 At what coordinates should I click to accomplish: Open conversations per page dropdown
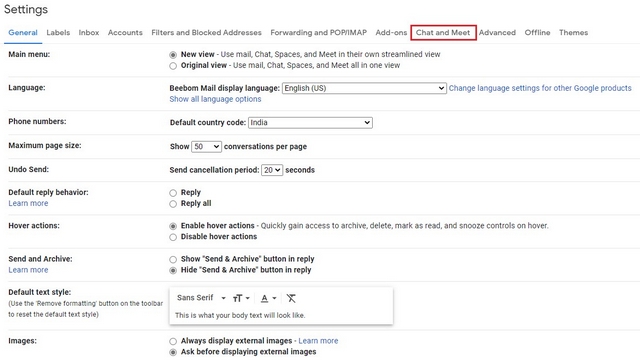point(207,147)
